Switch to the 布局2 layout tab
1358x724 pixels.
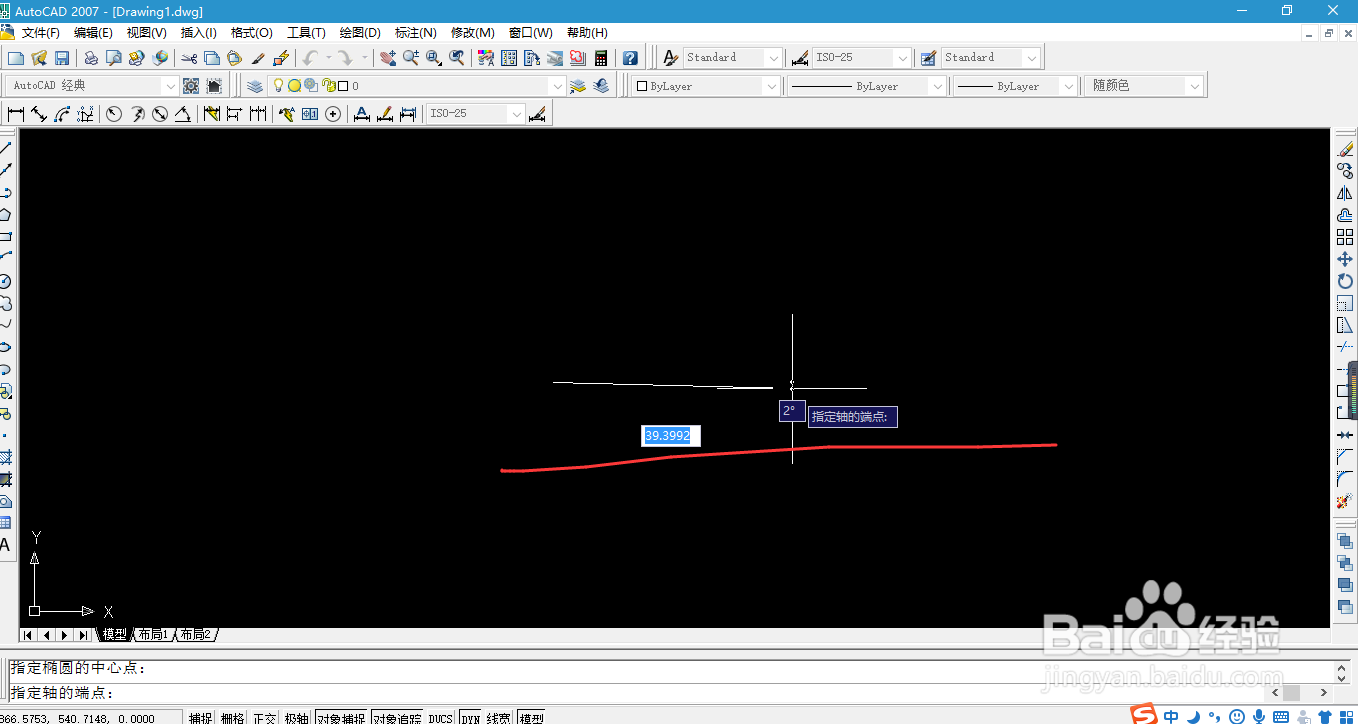pyautogui.click(x=197, y=635)
